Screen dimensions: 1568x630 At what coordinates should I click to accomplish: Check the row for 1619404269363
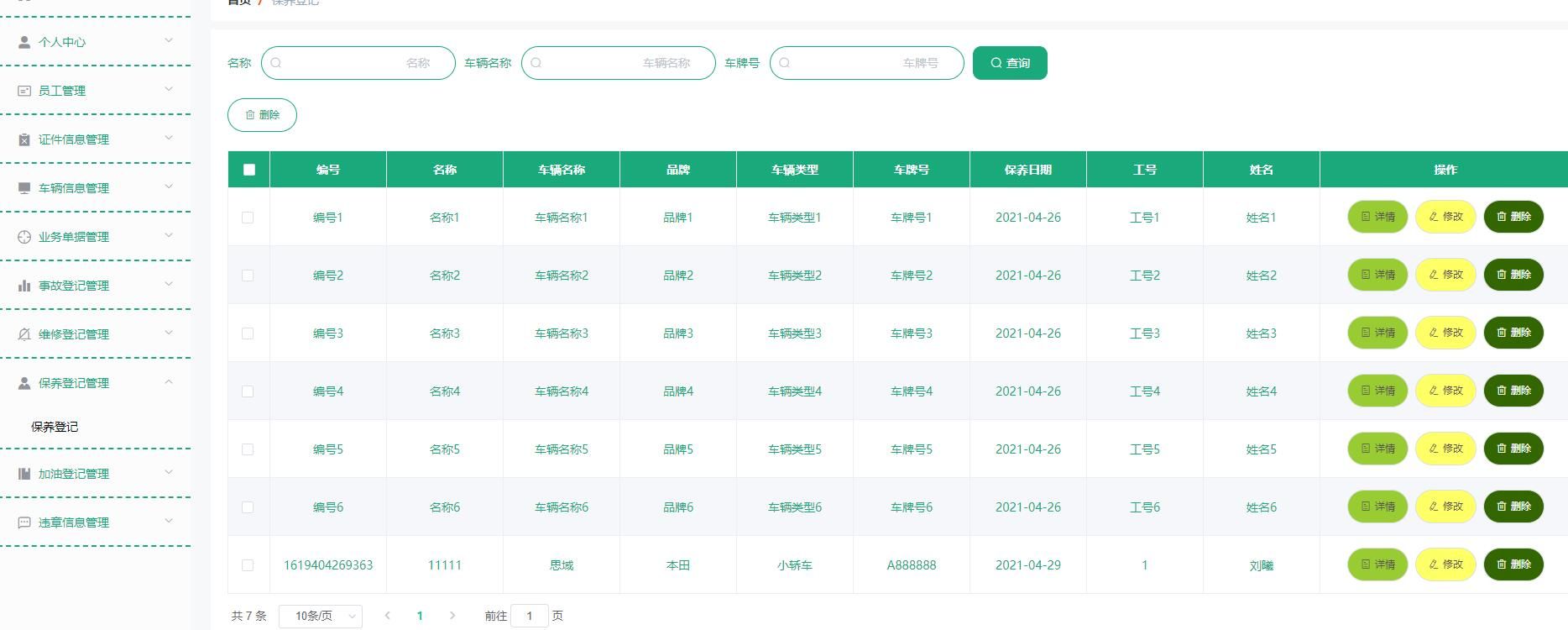pos(248,565)
